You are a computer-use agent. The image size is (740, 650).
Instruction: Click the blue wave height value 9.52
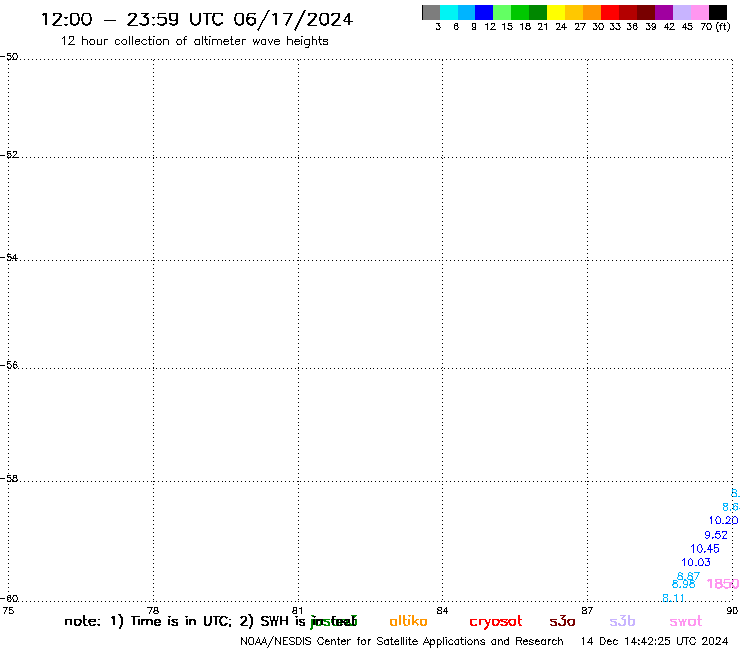[715, 535]
